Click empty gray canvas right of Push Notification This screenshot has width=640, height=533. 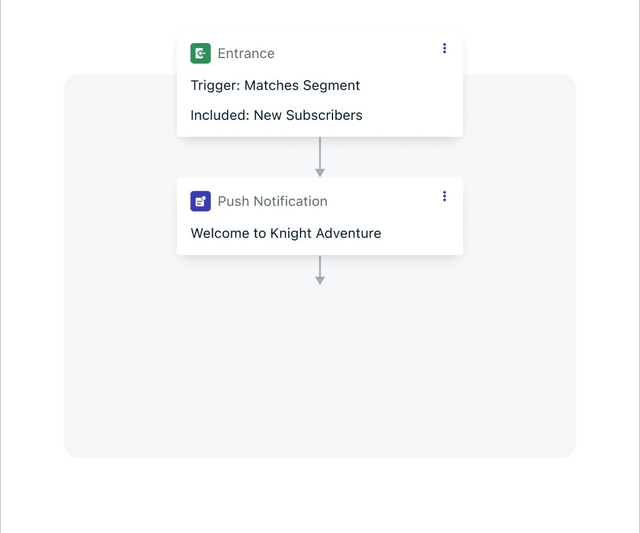519,216
